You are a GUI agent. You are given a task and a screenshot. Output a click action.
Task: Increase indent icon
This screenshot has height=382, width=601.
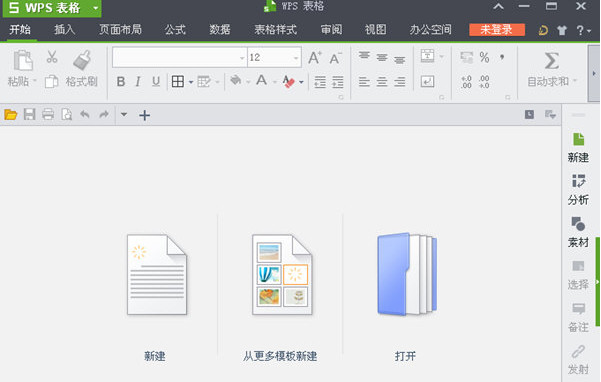pyautogui.click(x=338, y=82)
